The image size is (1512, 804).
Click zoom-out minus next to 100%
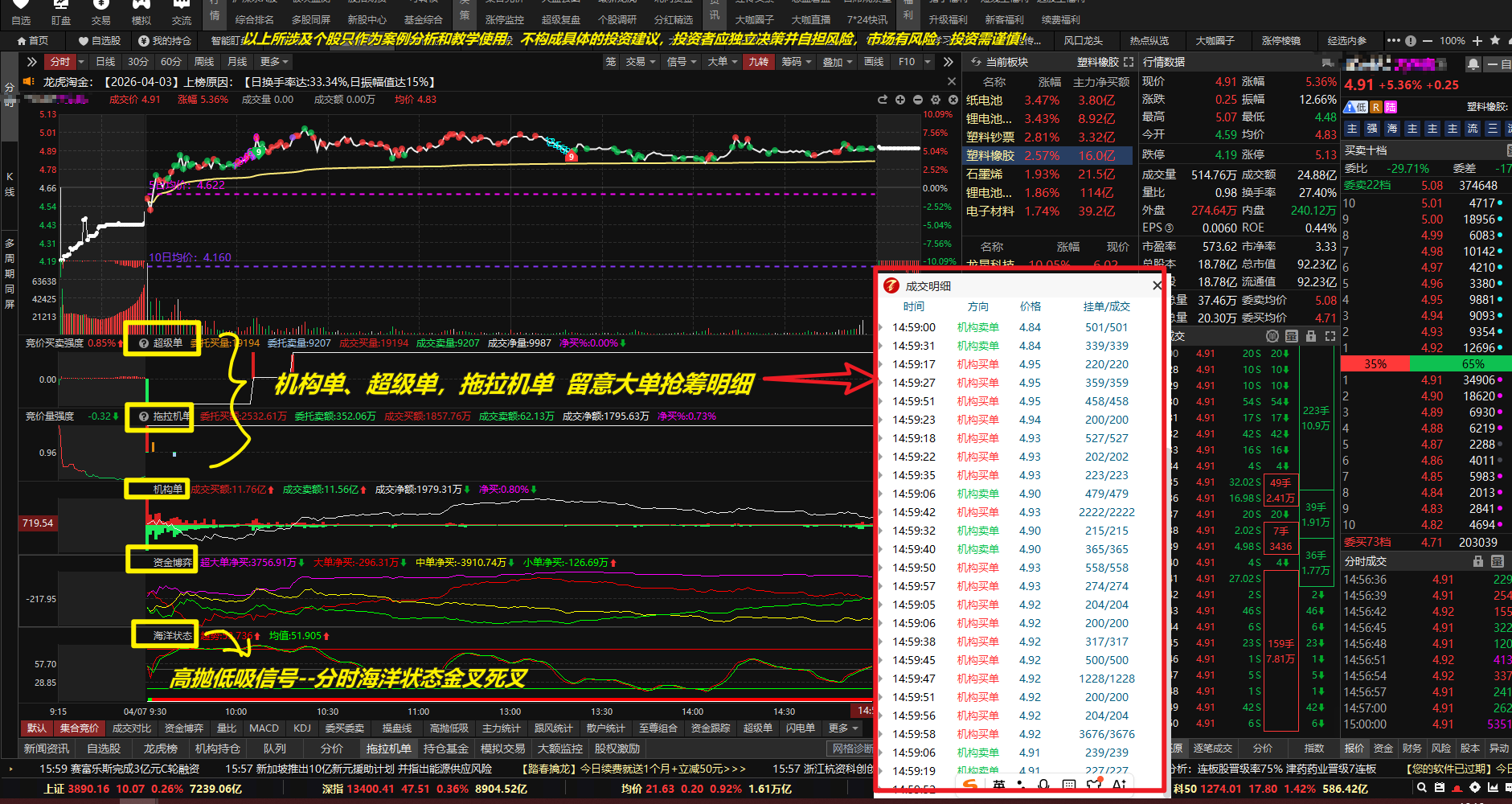click(1428, 40)
